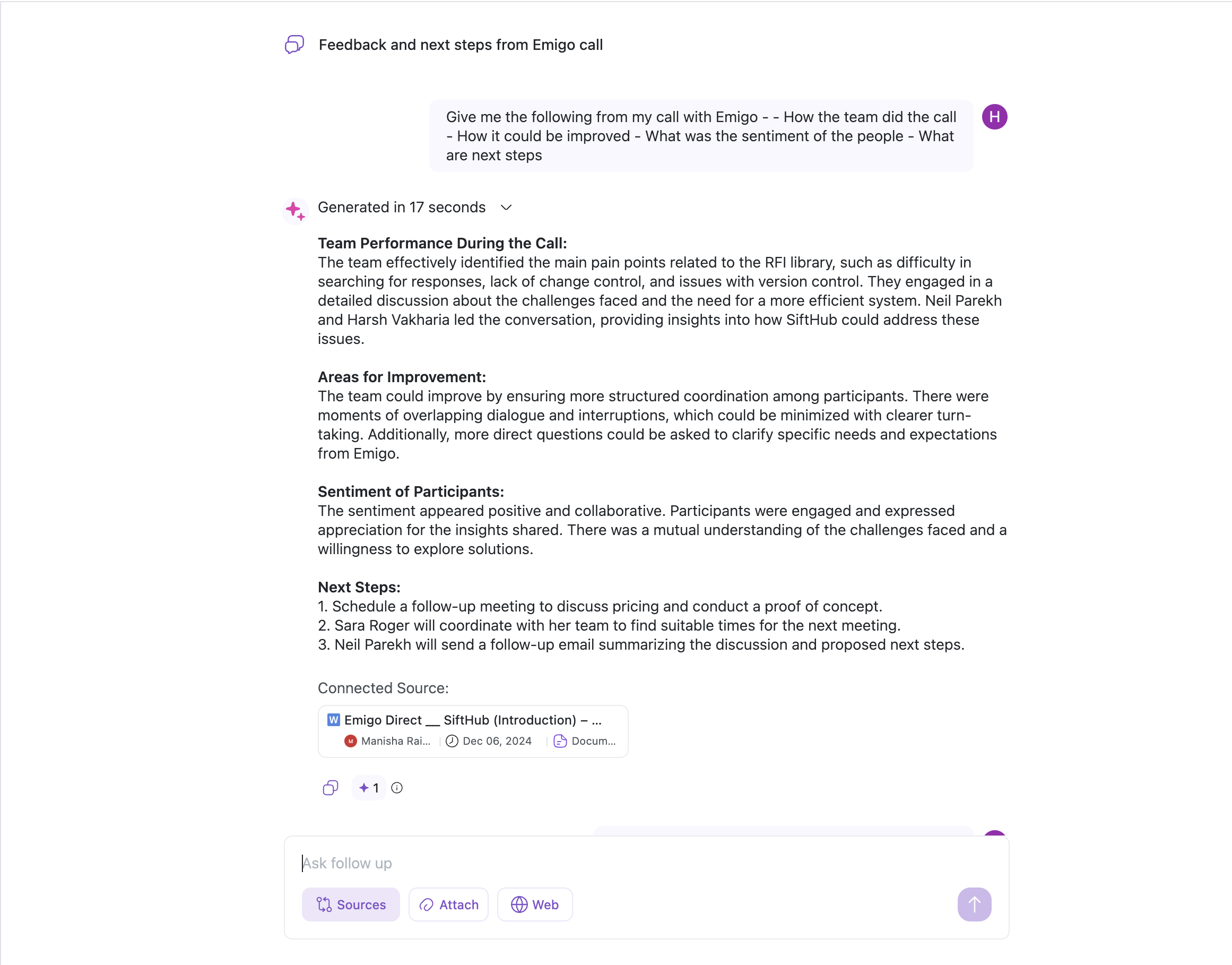Focus the 'Ask follow up' input field
This screenshot has width=1232, height=965.
621,863
